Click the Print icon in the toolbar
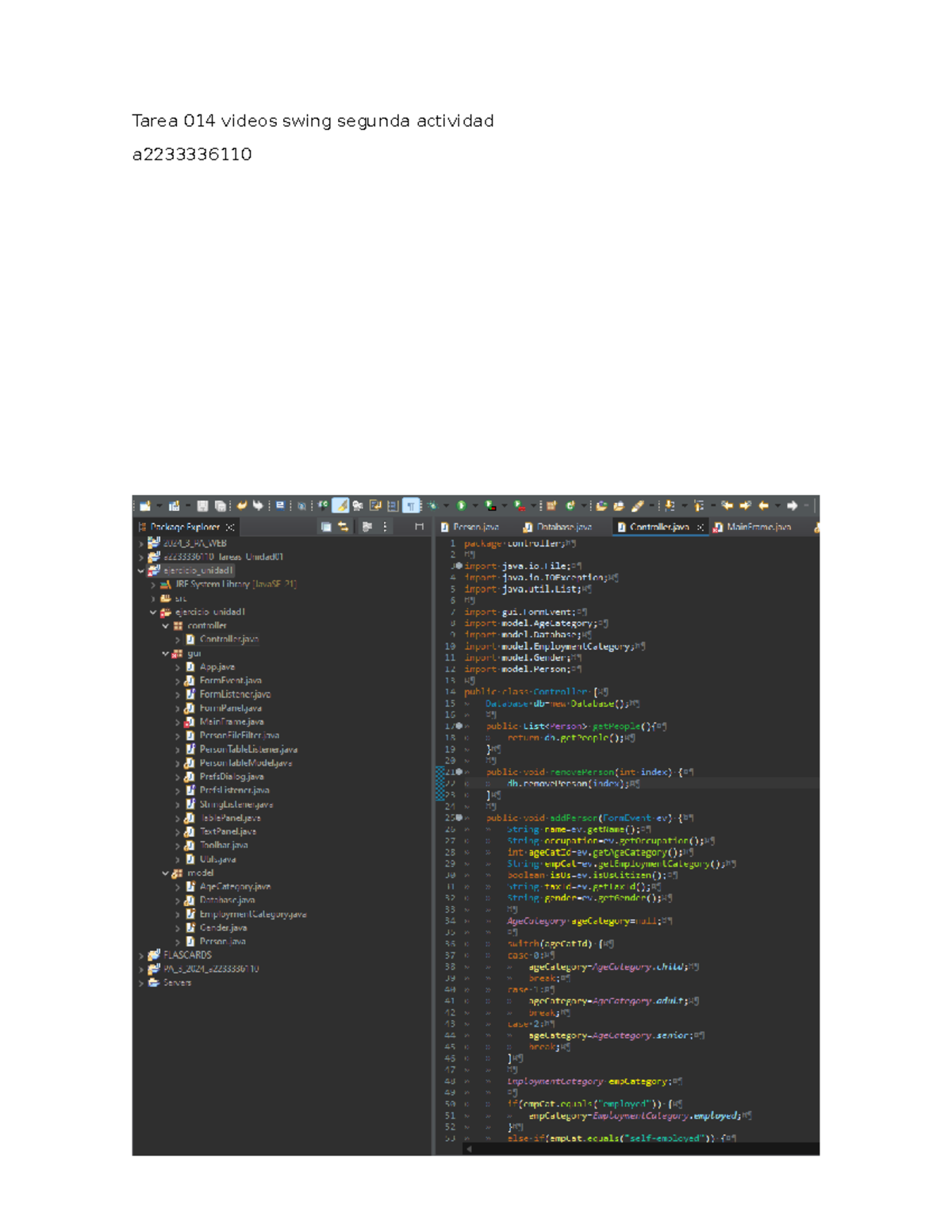Screen dimensions: 952x1232 click(x=280, y=505)
